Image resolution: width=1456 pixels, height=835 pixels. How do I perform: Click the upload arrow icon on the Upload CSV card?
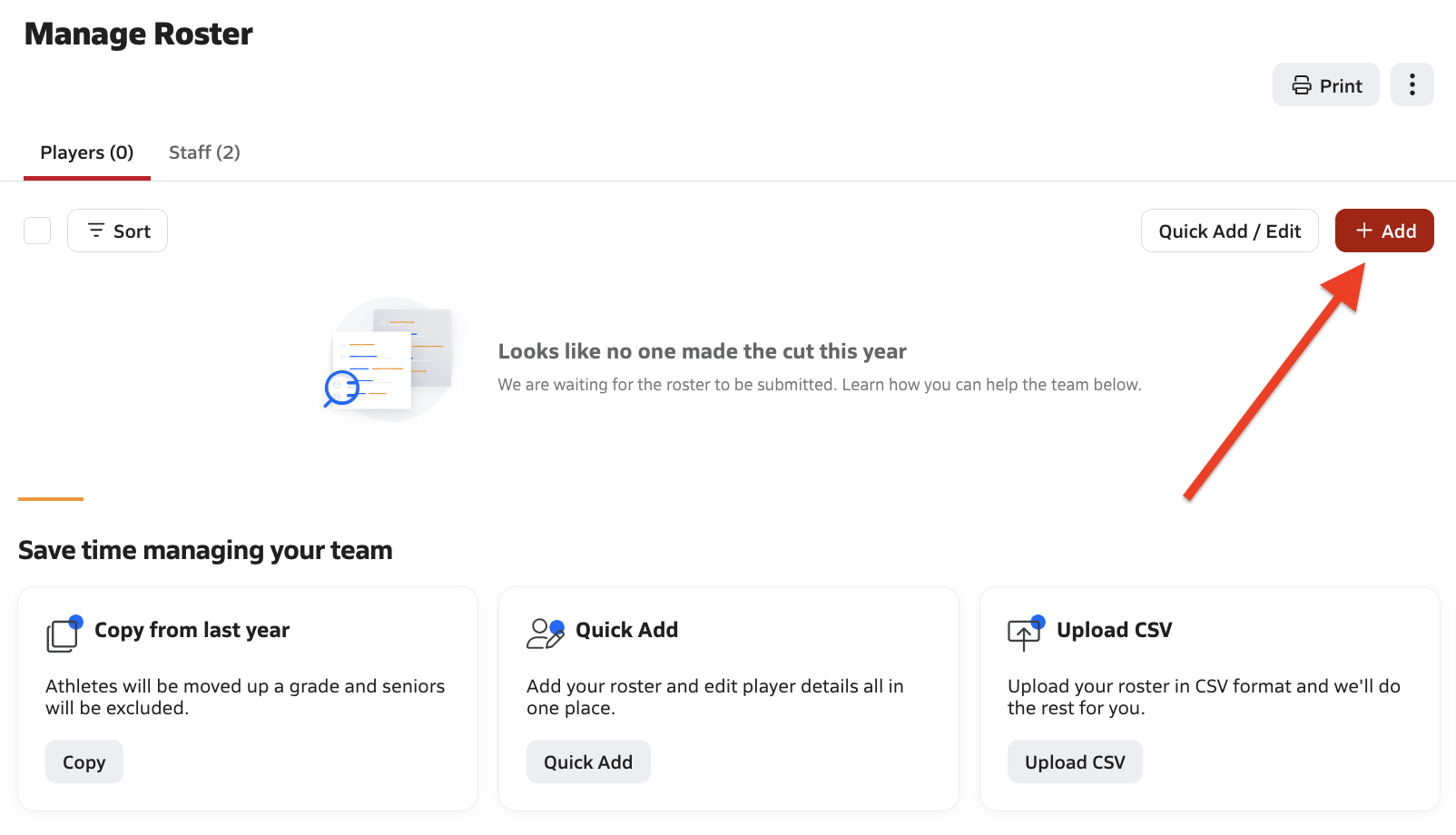pyautogui.click(x=1024, y=634)
